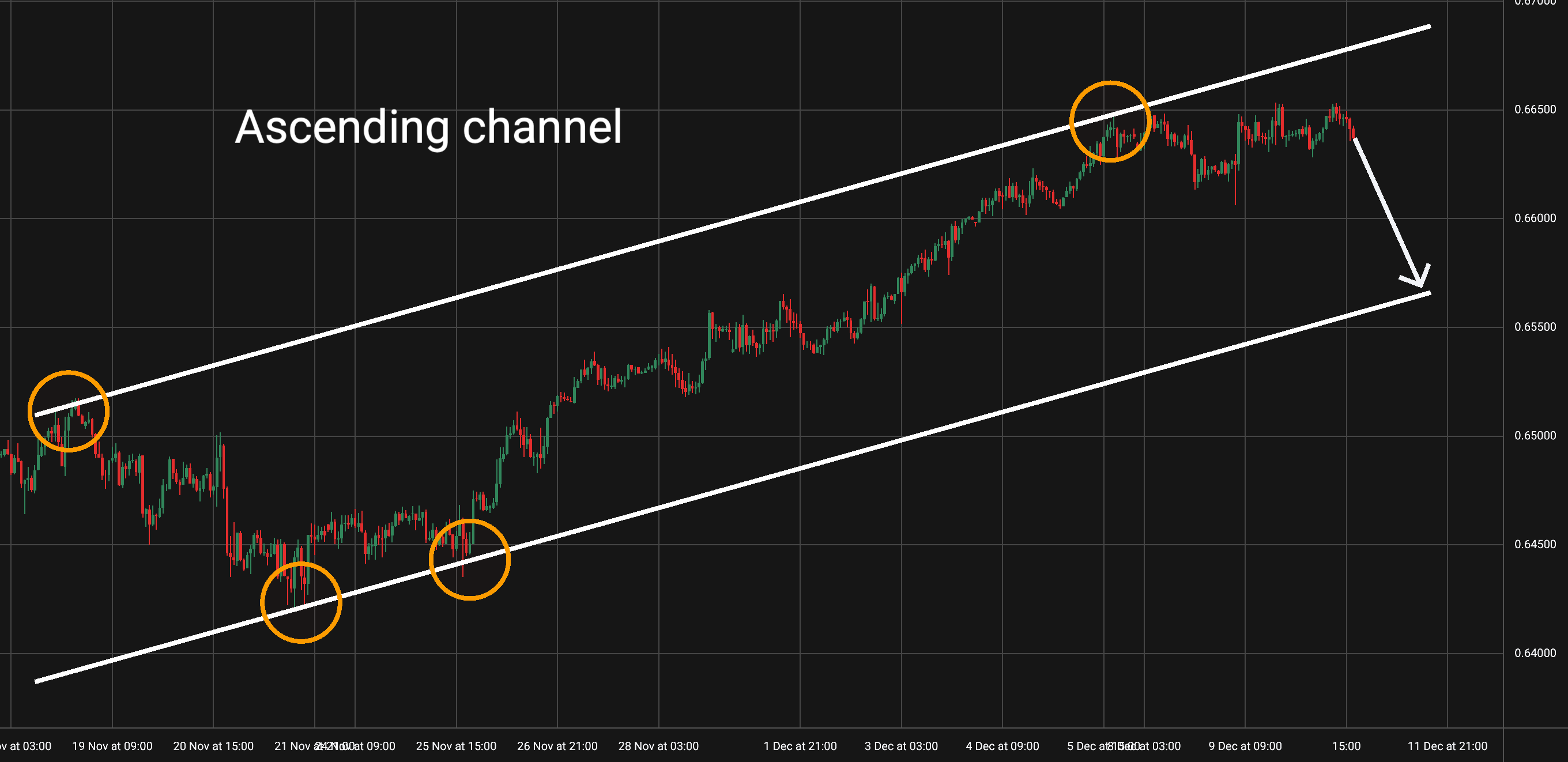The width and height of the screenshot is (1568, 762).
Task: Click the 0.64000 price axis label
Action: point(1535,653)
